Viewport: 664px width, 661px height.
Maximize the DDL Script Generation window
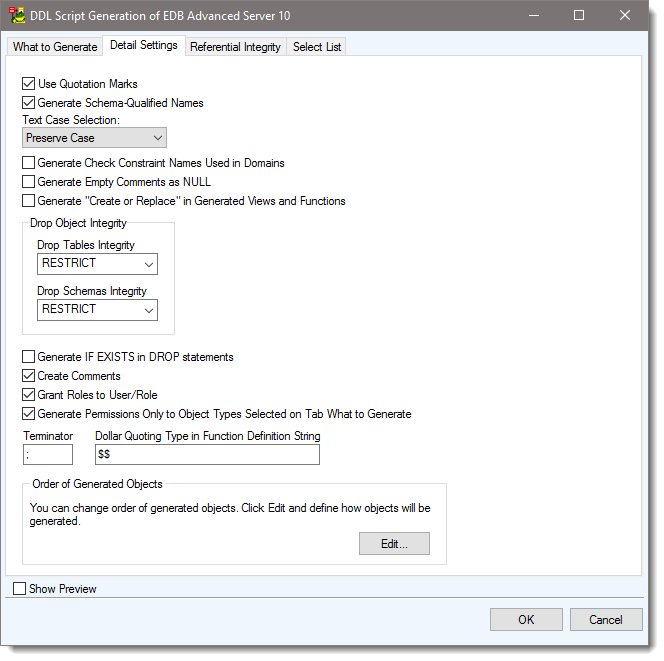coord(579,15)
